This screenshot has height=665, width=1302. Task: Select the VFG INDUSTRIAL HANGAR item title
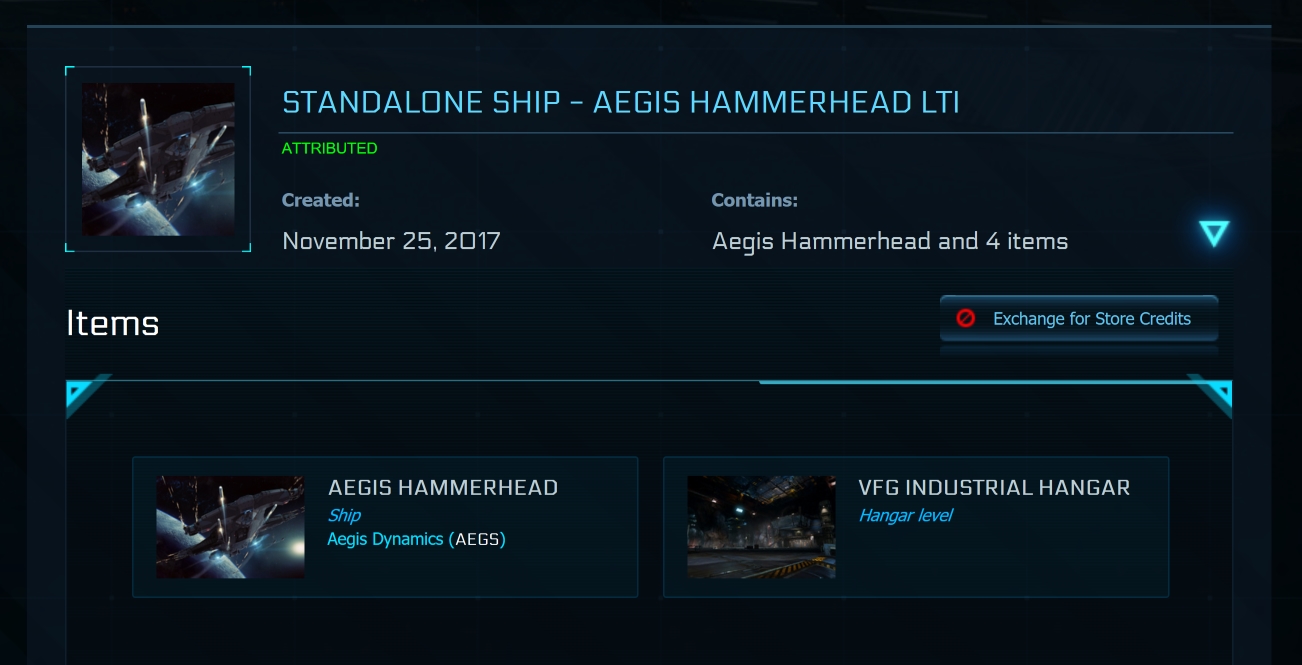tap(994, 488)
